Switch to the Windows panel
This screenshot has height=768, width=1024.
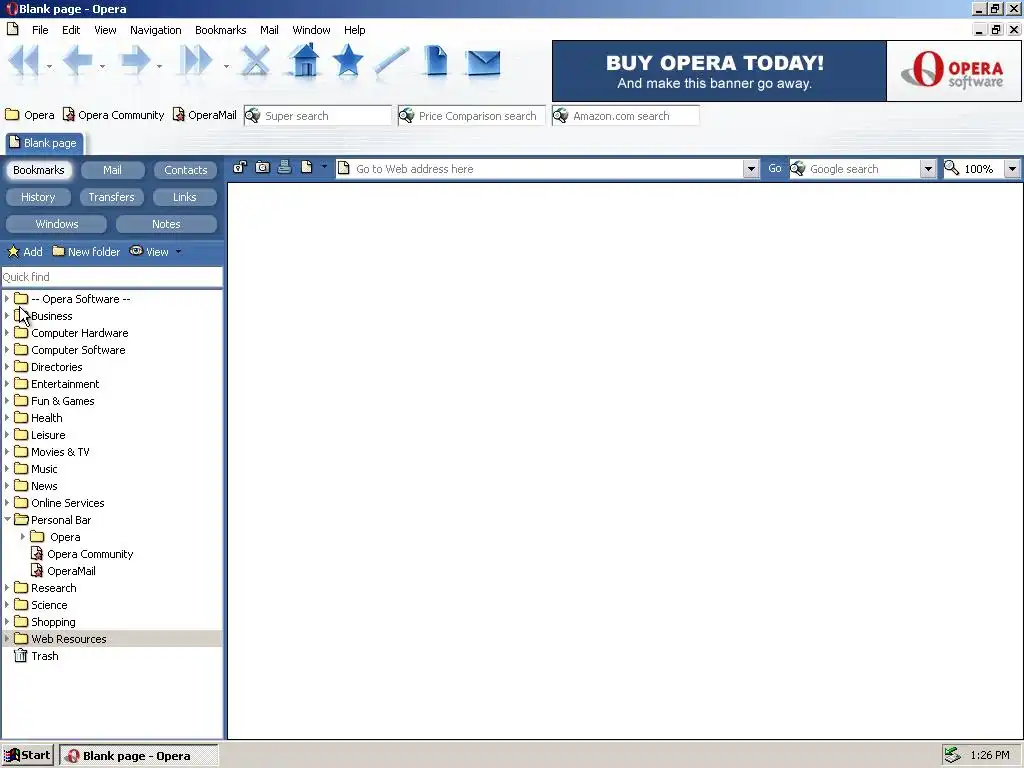click(56, 224)
